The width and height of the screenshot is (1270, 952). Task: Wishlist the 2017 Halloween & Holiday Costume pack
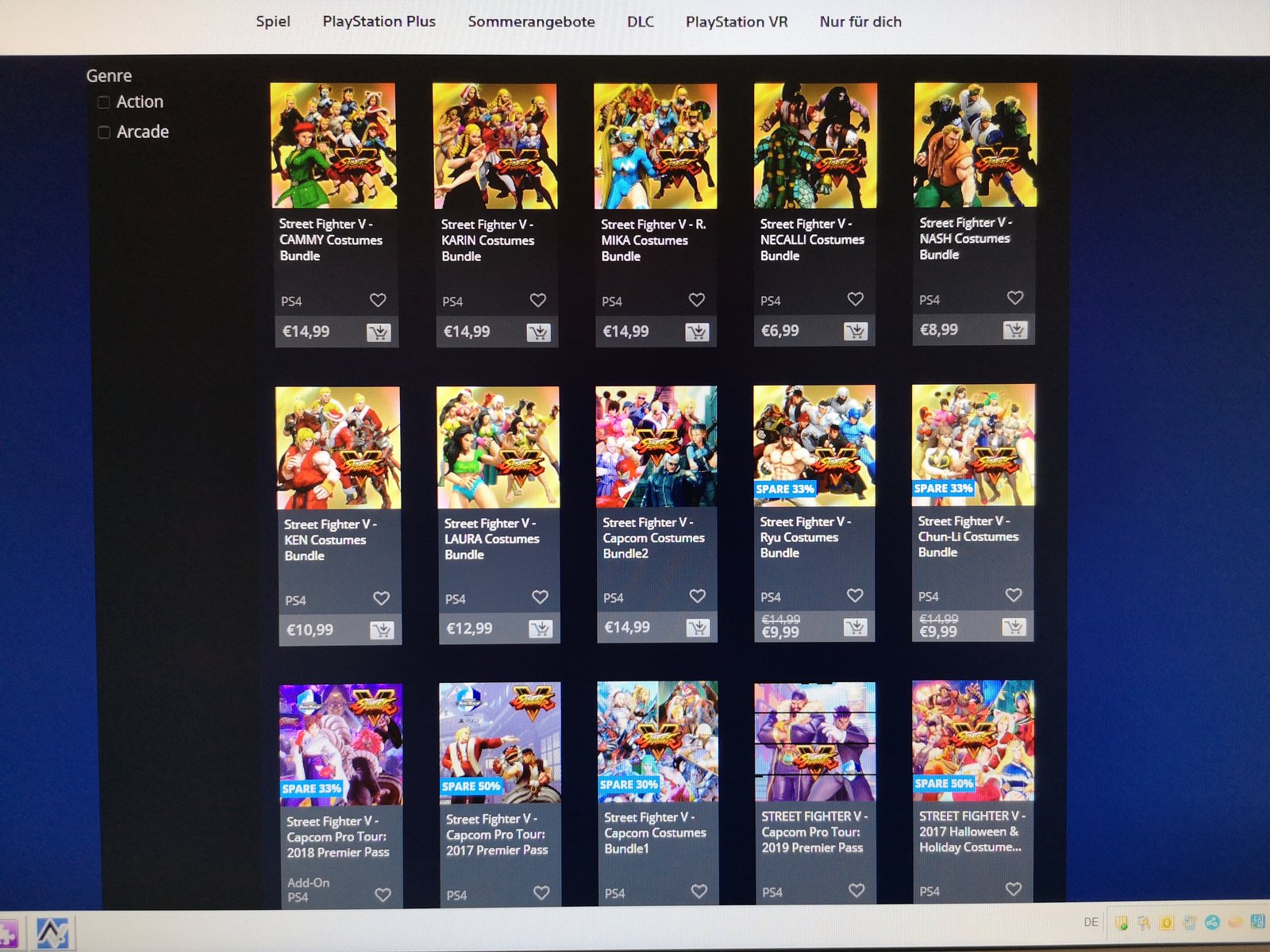pos(1014,889)
